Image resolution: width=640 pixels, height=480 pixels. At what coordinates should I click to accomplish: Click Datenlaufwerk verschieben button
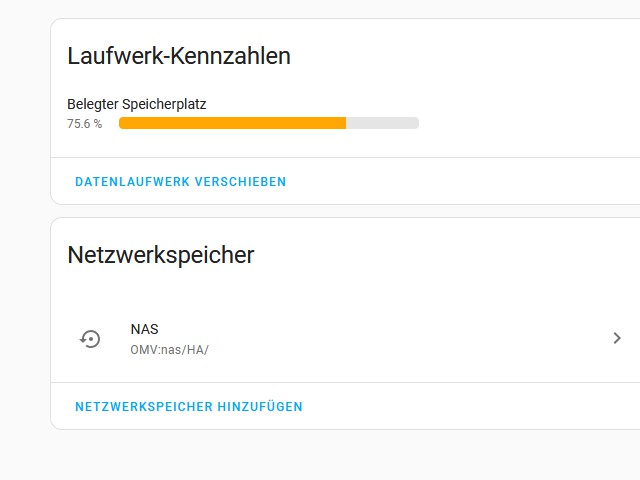[x=181, y=182]
